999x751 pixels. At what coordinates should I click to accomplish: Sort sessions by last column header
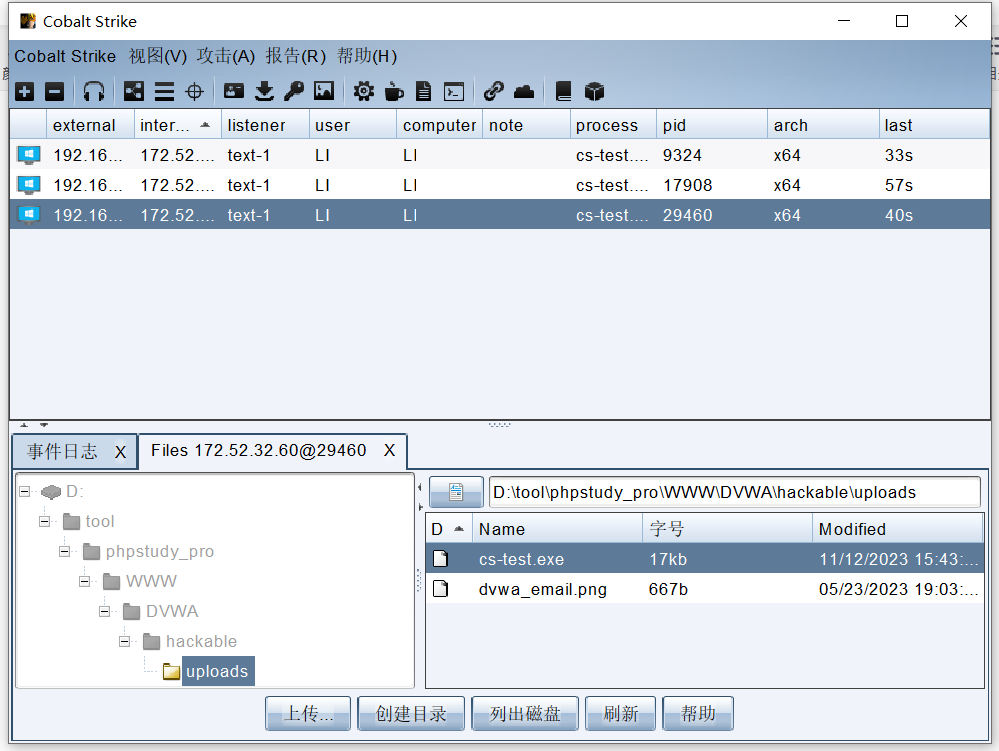pos(934,125)
